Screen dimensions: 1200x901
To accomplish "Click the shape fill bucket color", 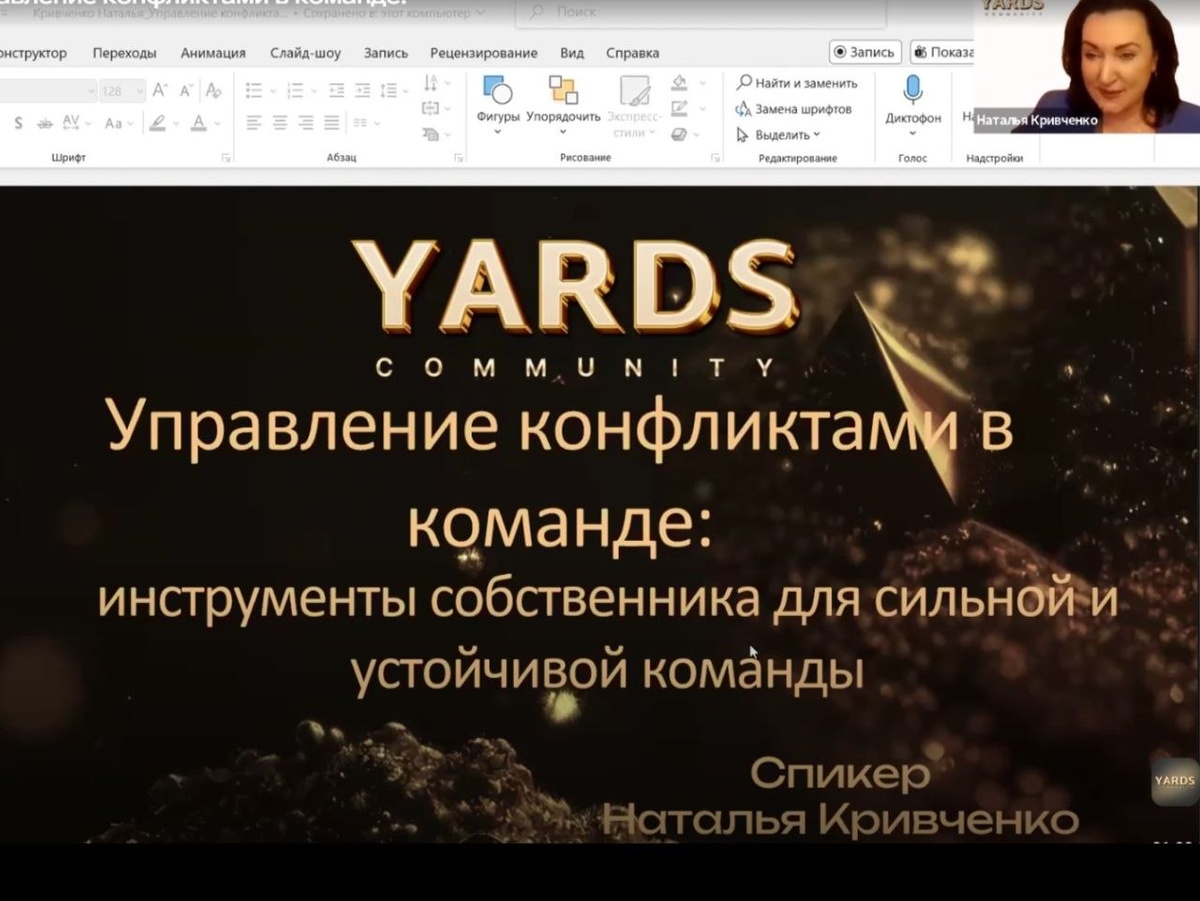I will [679, 82].
